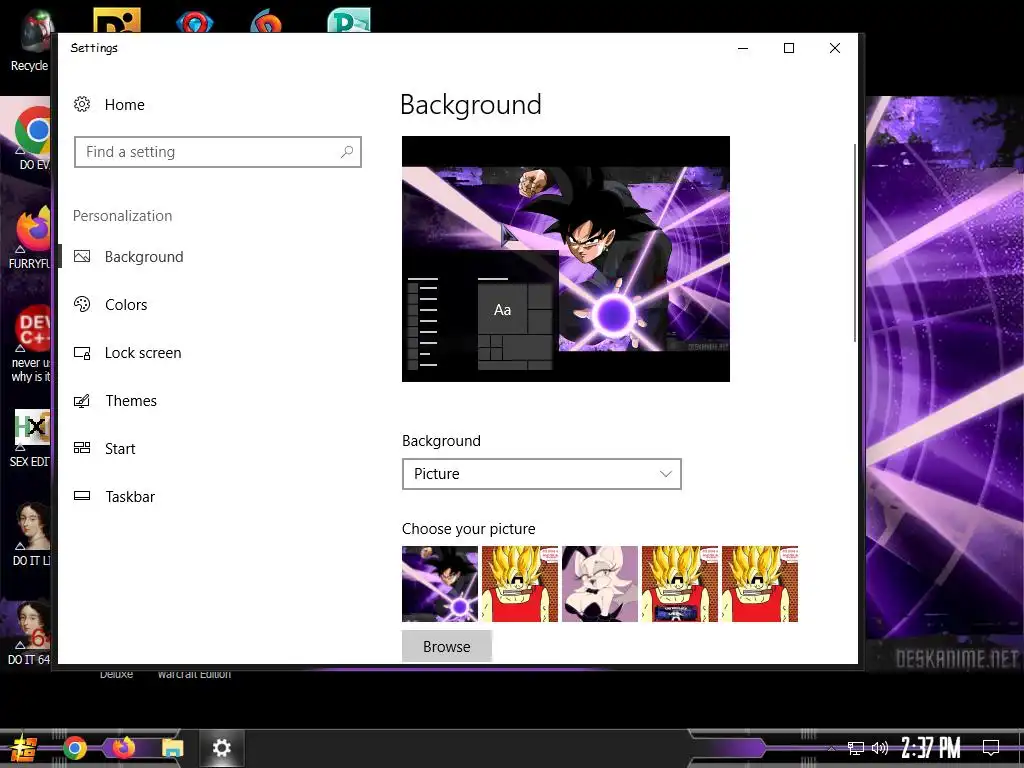Click the Home gear icon
The image size is (1024, 768).
82,104
